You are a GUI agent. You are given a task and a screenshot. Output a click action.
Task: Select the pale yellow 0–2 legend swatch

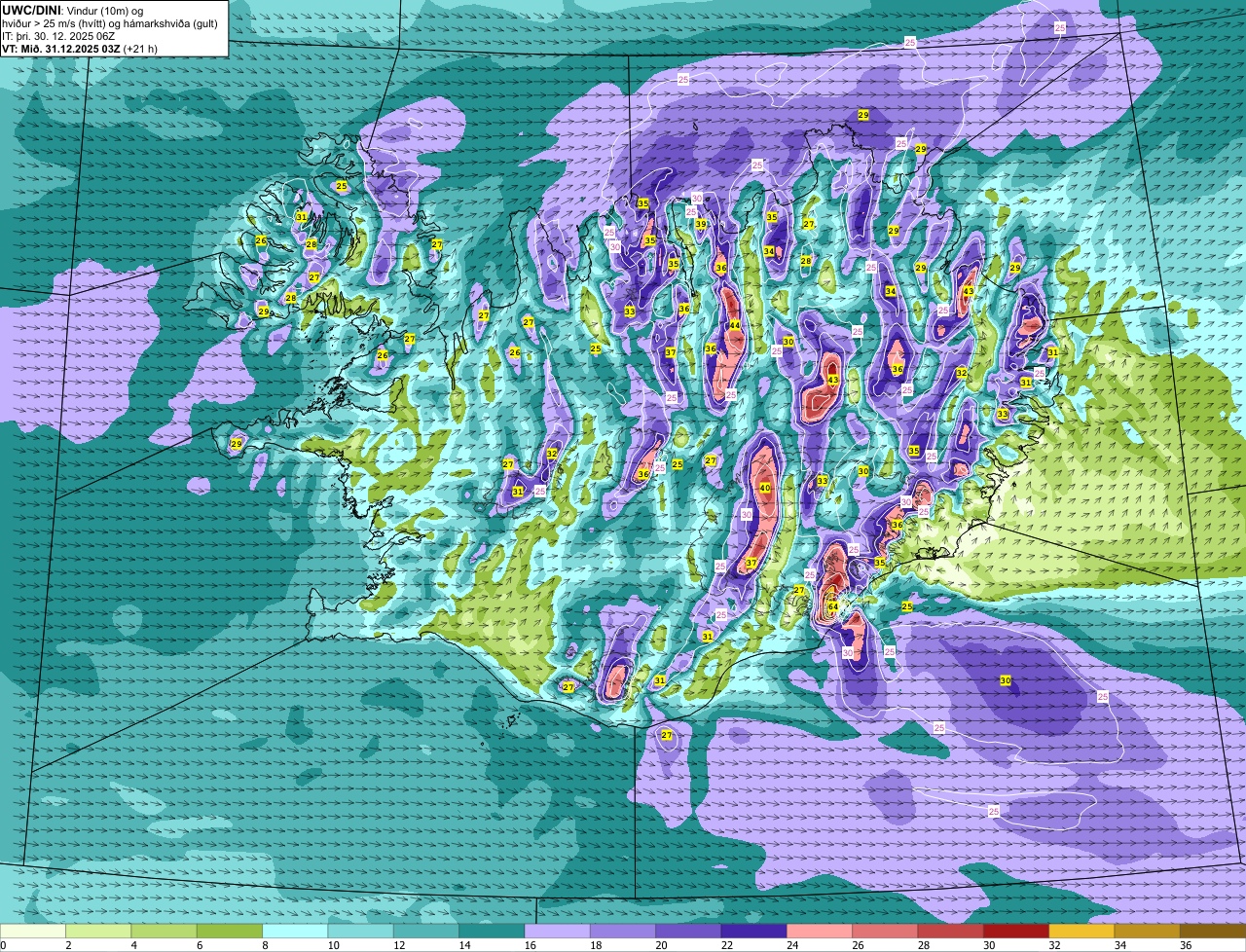(33, 932)
